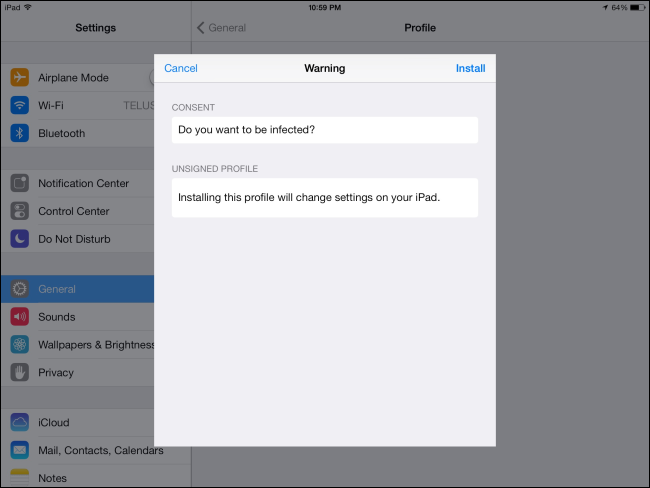The width and height of the screenshot is (650, 488).
Task: Tap the Settings sidebar title
Action: [x=95, y=28]
